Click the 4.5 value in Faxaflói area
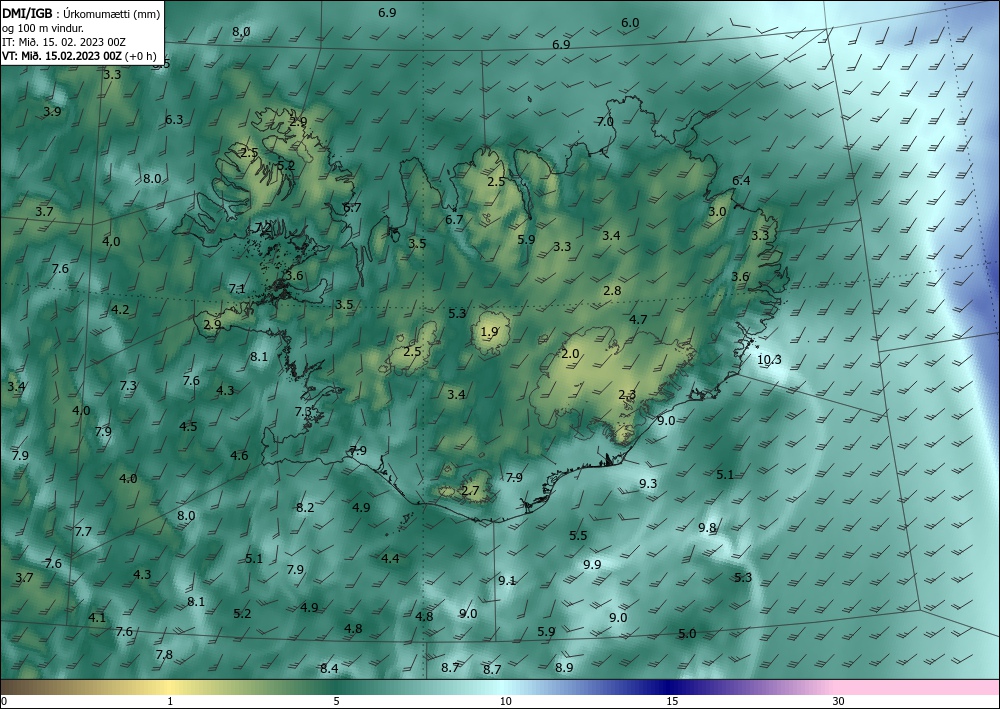Screen dimensions: 1000x709 tap(188, 427)
